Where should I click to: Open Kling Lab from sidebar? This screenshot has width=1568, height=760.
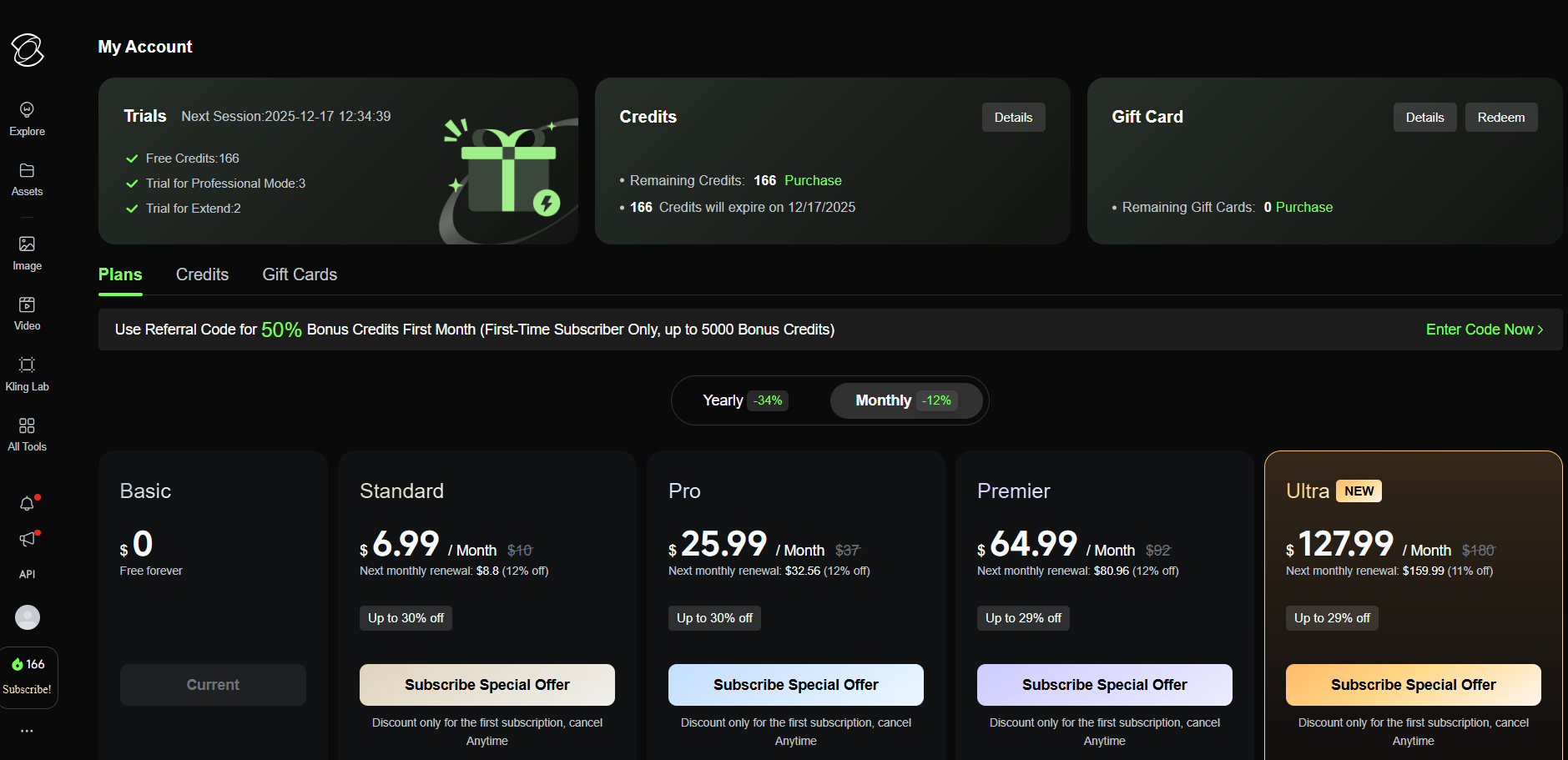click(x=27, y=374)
